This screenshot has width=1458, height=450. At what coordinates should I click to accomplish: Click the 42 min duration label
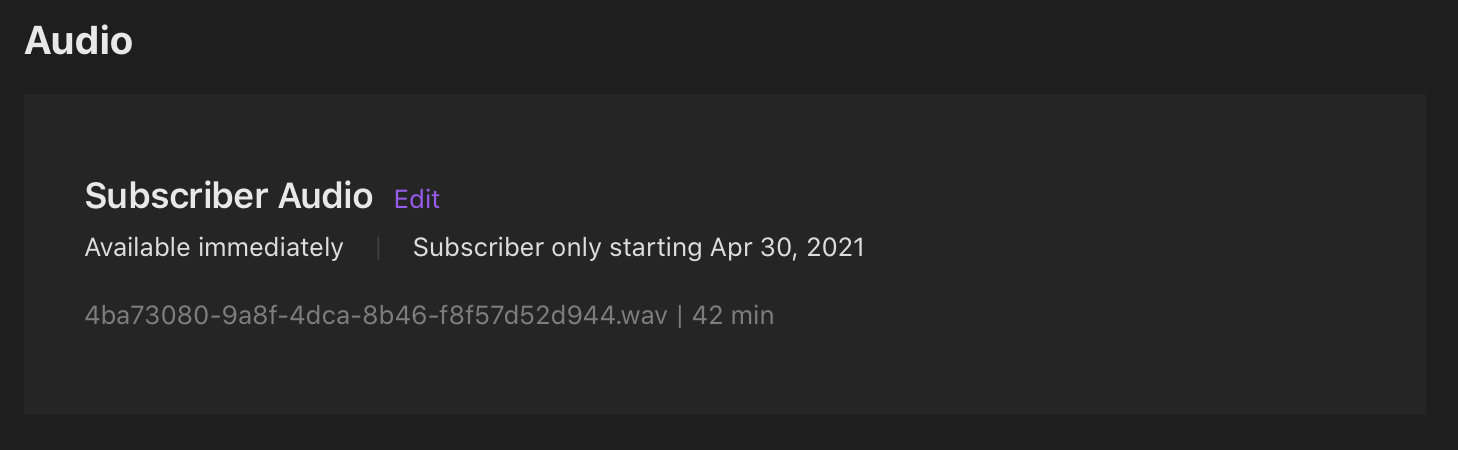point(733,316)
